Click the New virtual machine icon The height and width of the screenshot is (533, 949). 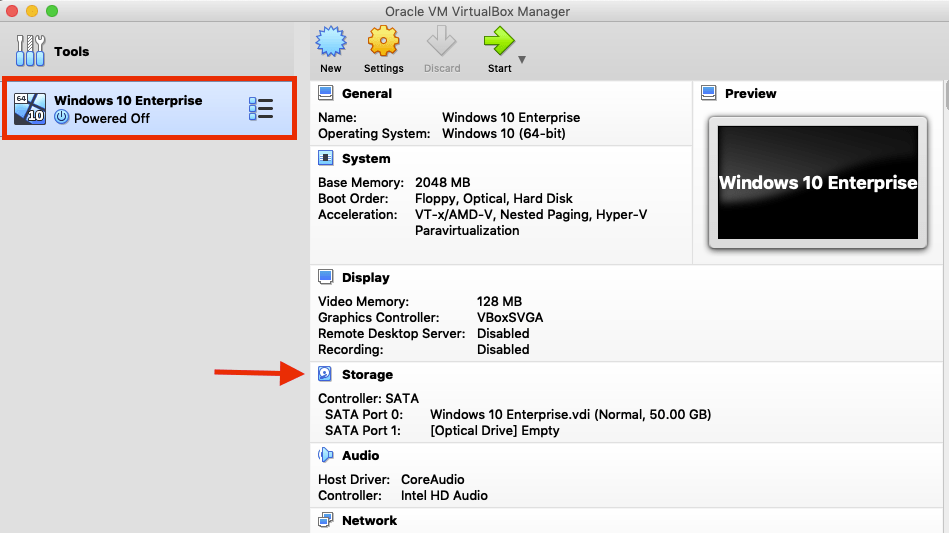[330, 42]
